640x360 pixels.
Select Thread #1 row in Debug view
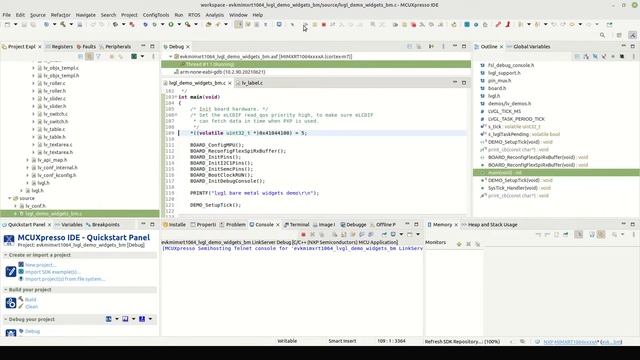pyautogui.click(x=316, y=64)
